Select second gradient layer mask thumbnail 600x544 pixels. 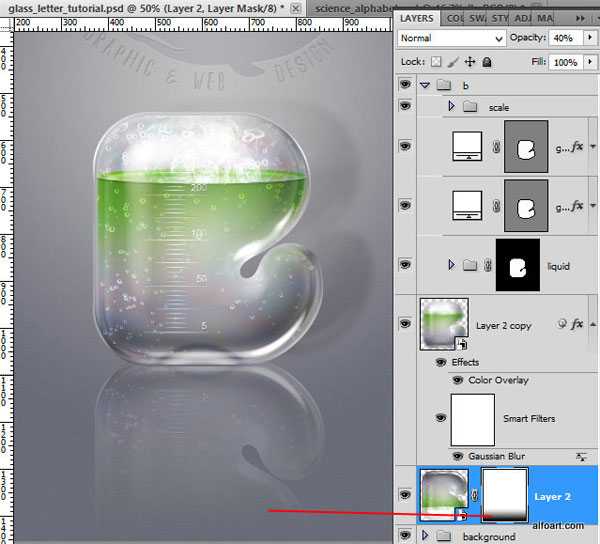[x=526, y=206]
